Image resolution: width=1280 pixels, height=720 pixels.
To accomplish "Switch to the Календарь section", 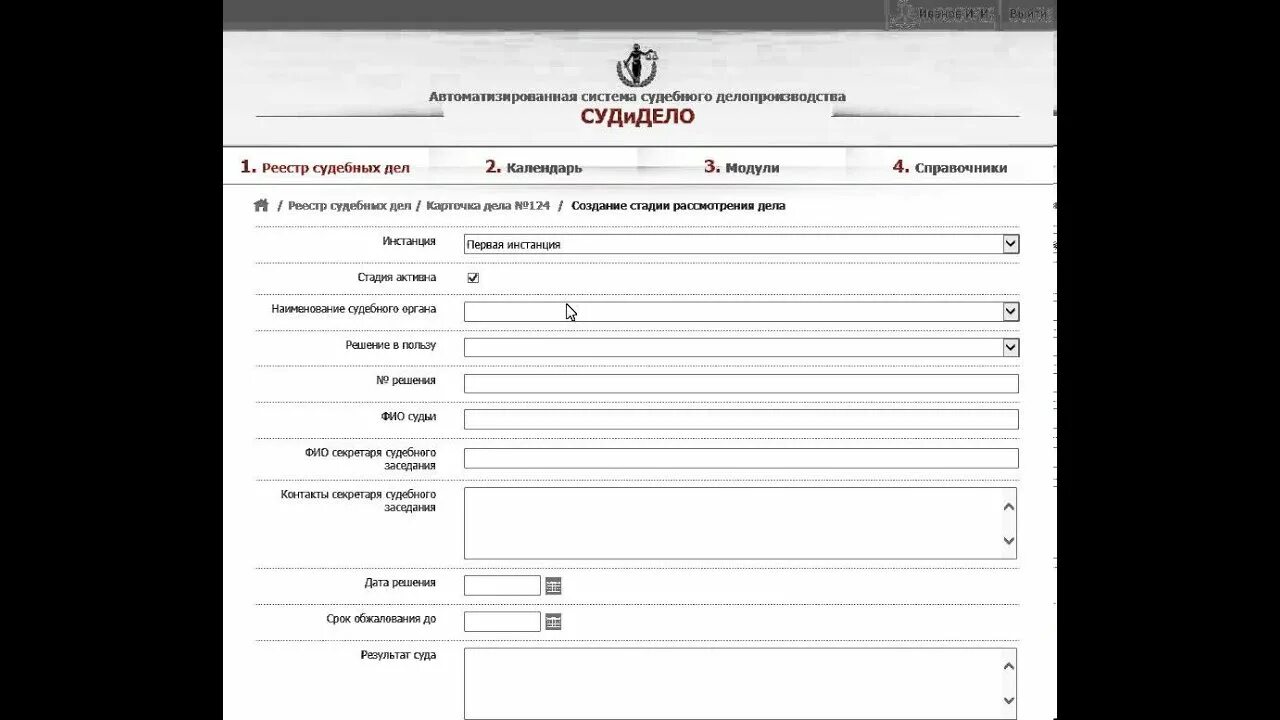I will (x=534, y=167).
